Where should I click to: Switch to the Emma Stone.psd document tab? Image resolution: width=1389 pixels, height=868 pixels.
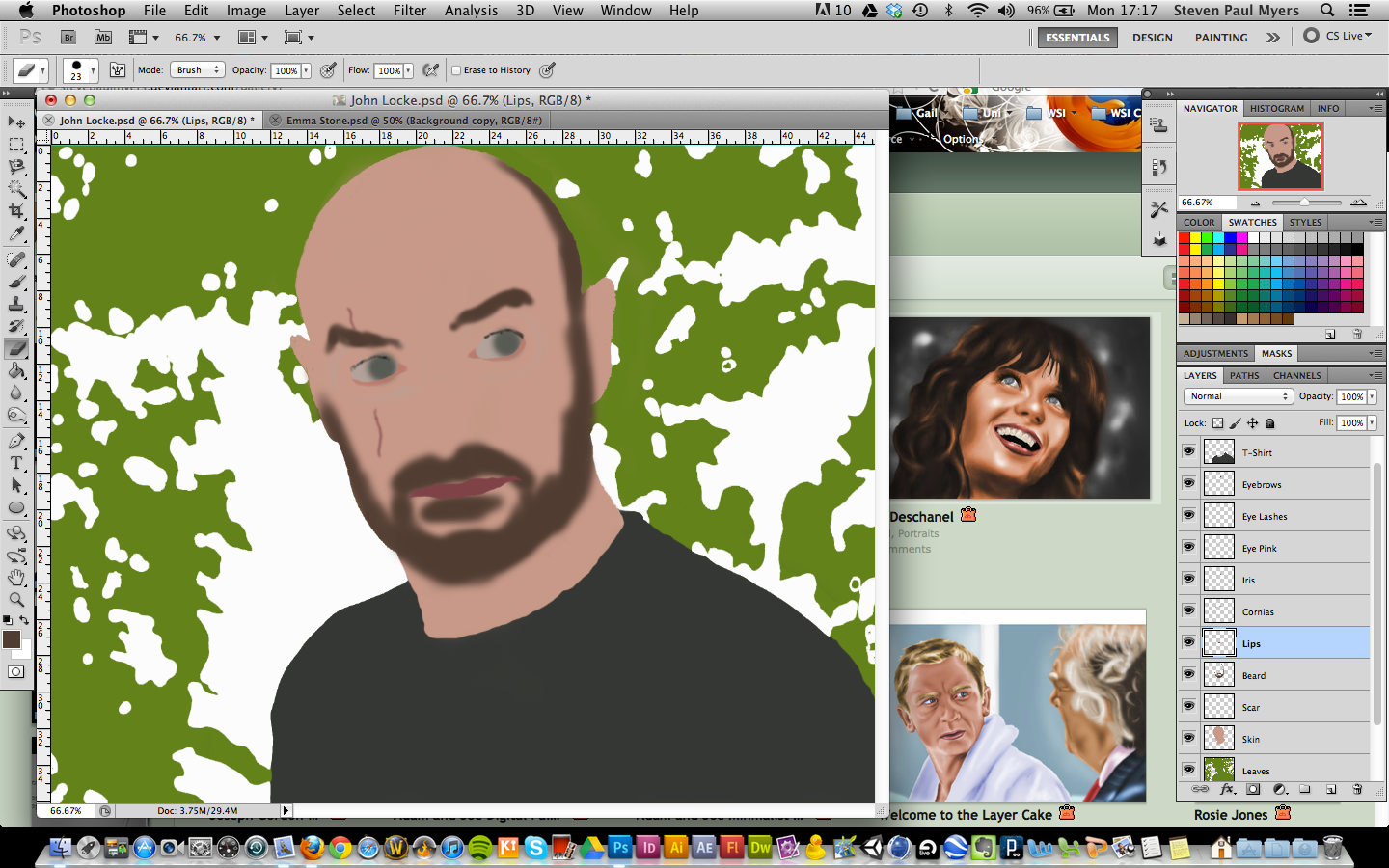[414, 121]
